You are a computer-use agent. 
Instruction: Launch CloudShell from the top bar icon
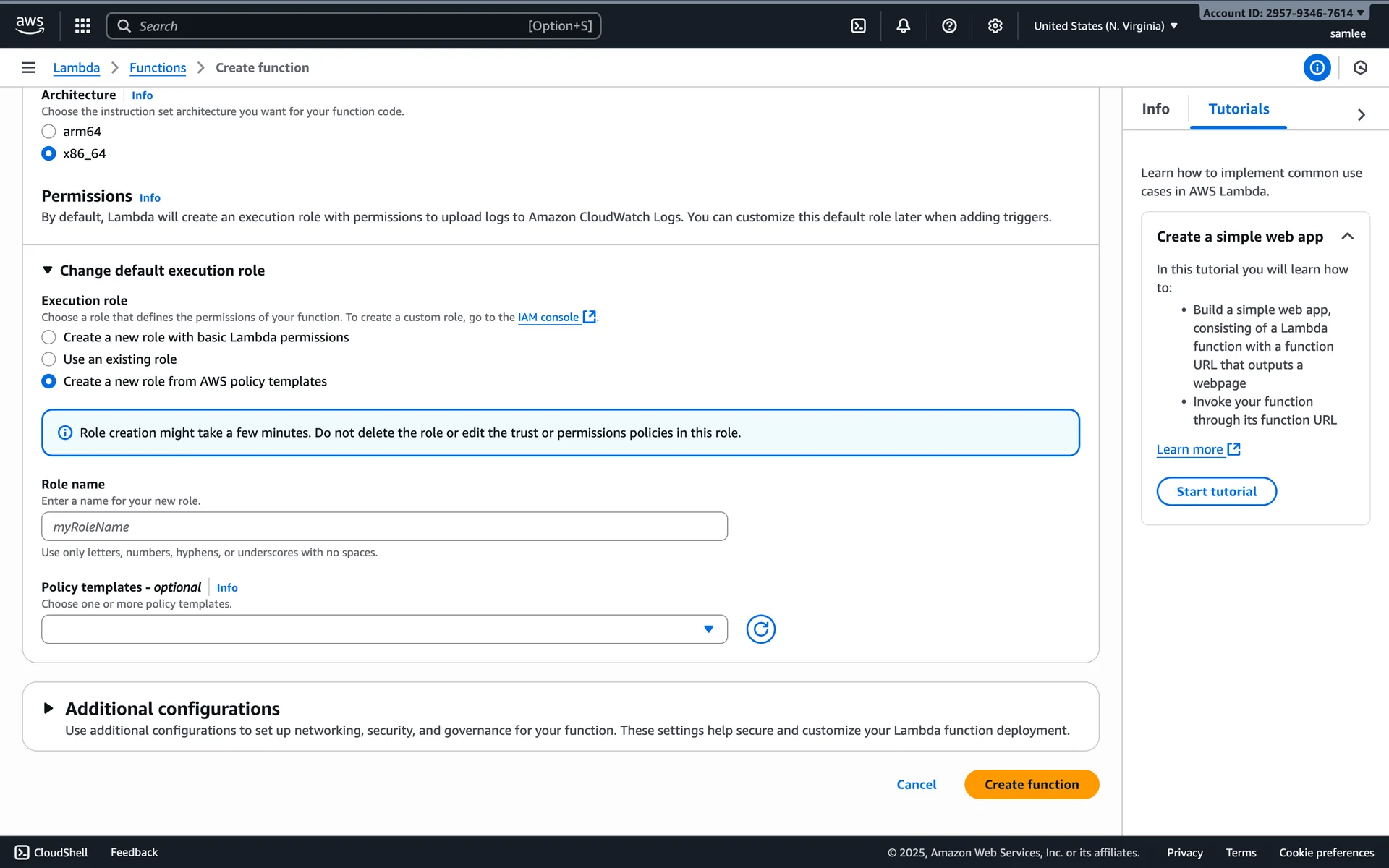(x=858, y=26)
